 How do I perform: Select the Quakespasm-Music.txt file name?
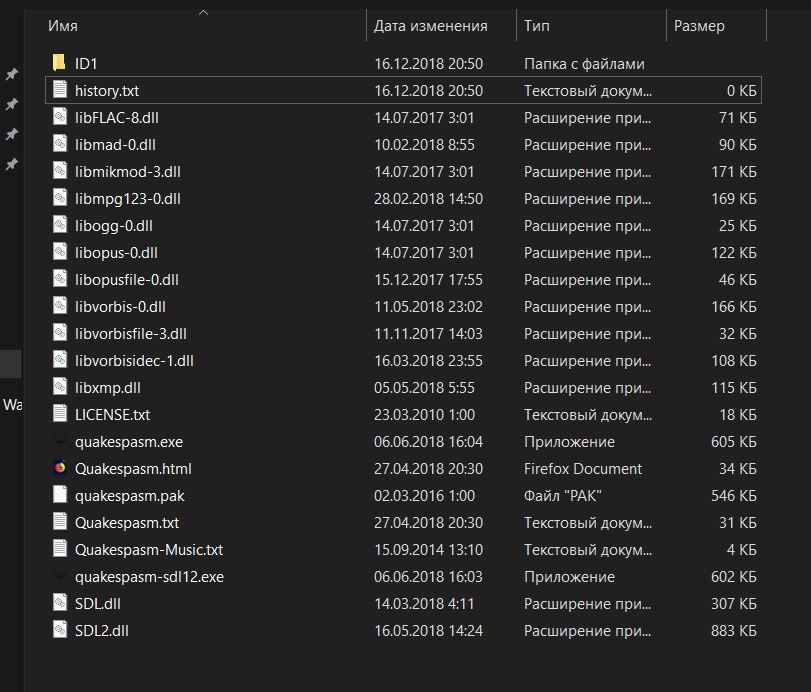[149, 550]
